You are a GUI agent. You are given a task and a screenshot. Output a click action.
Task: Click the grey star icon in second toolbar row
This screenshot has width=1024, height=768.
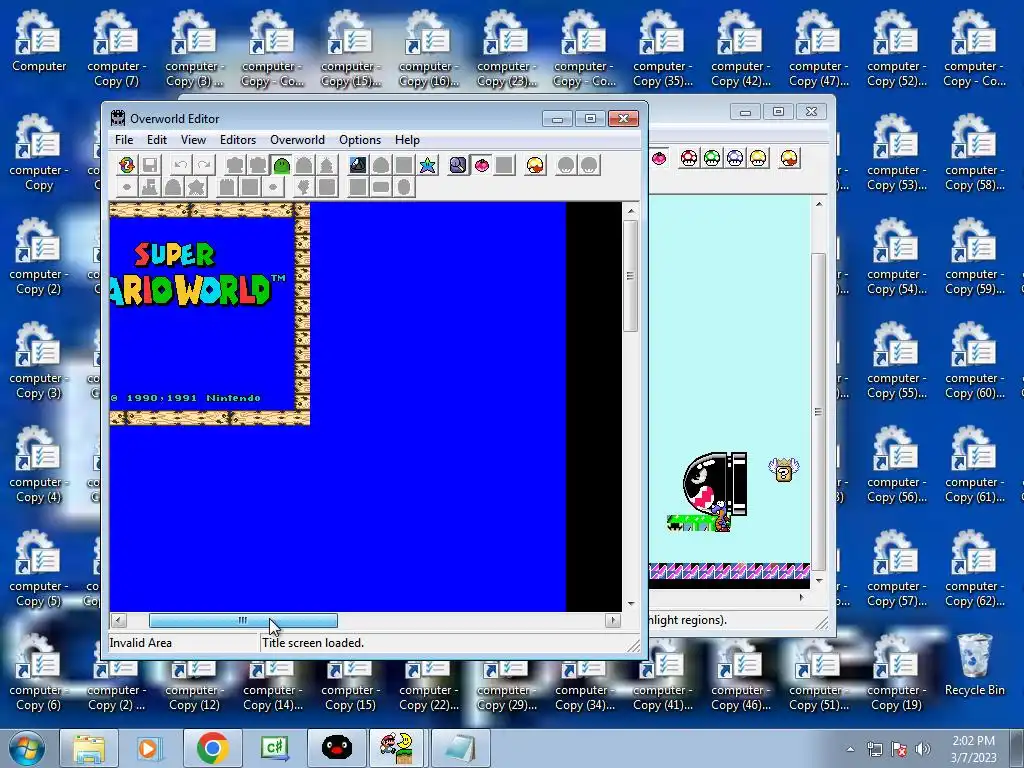click(x=197, y=187)
